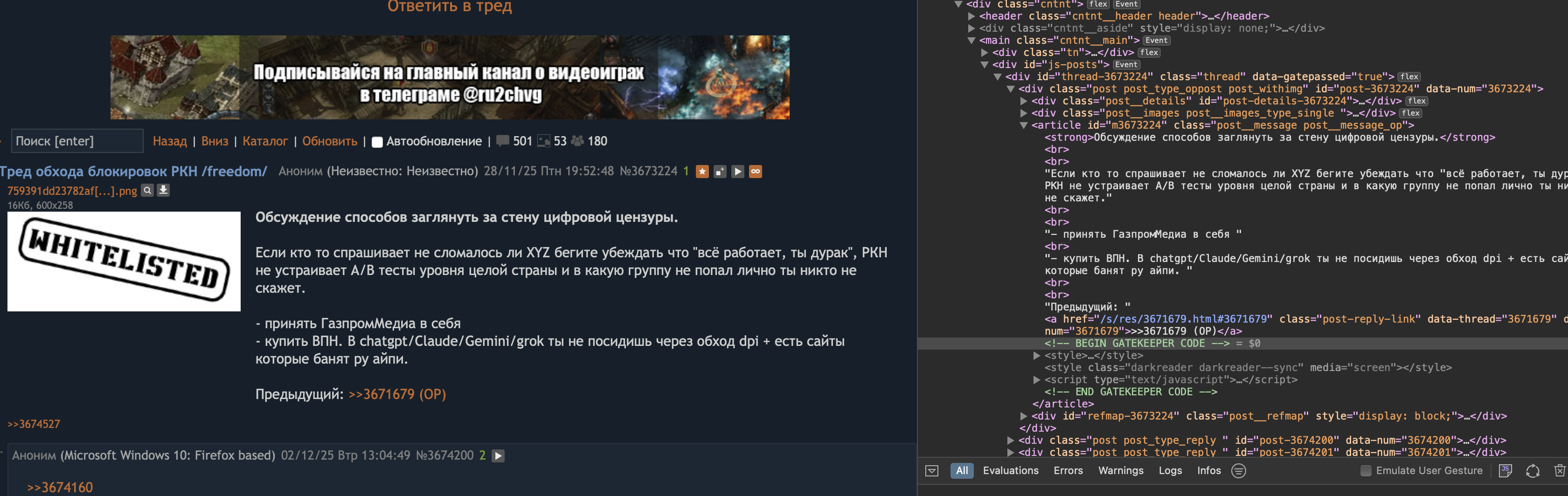Download the attached png with the arrow icon
Viewport: 1568px width, 496px height.
(163, 191)
